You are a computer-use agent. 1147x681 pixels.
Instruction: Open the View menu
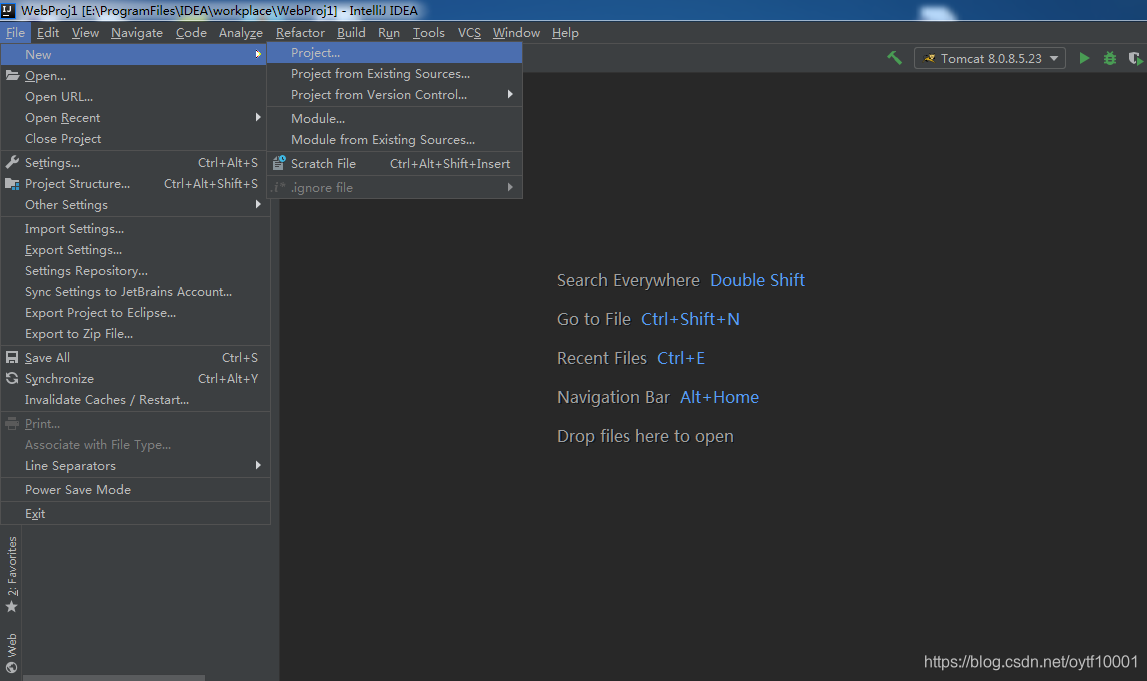coord(86,32)
